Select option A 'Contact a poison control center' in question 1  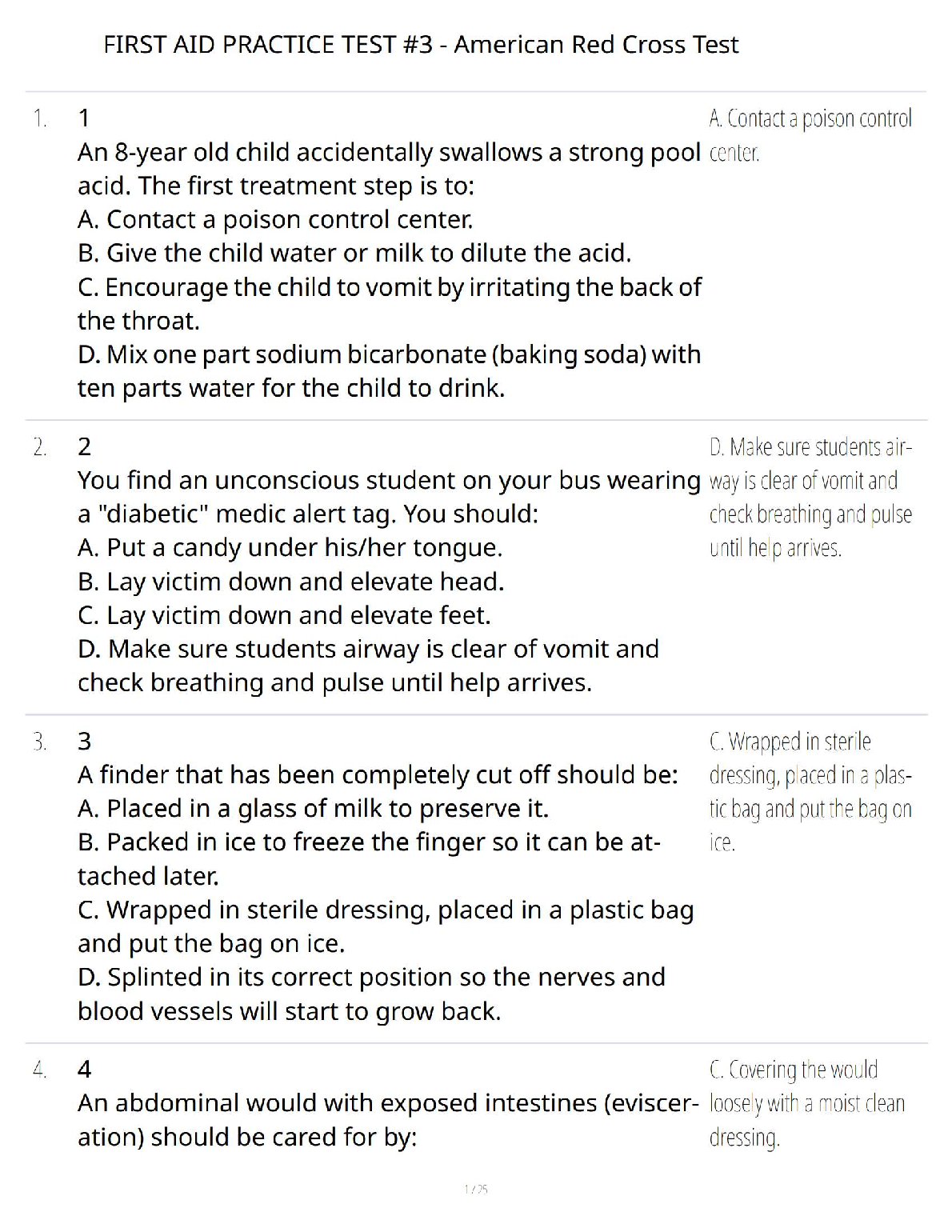click(x=275, y=219)
